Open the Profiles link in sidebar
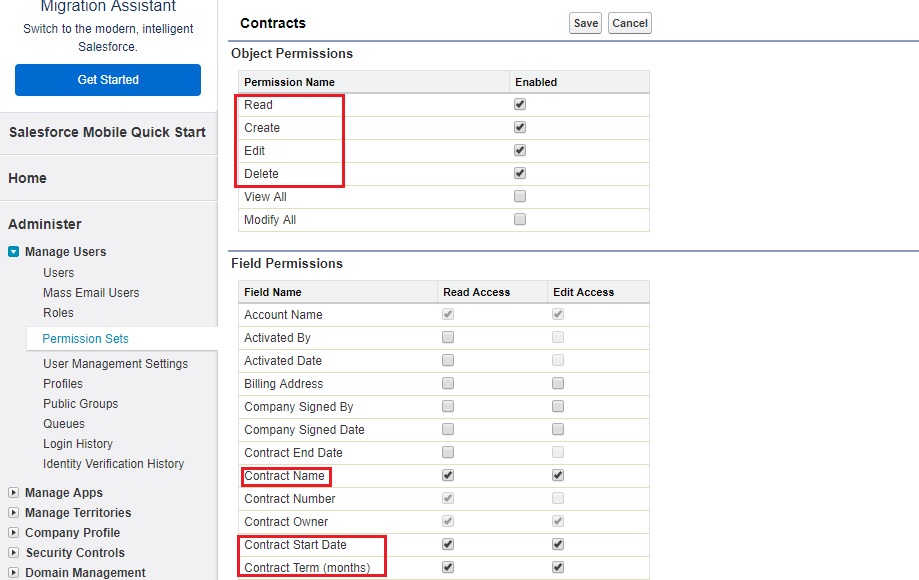Viewport: 919px width, 580px height. tap(63, 384)
